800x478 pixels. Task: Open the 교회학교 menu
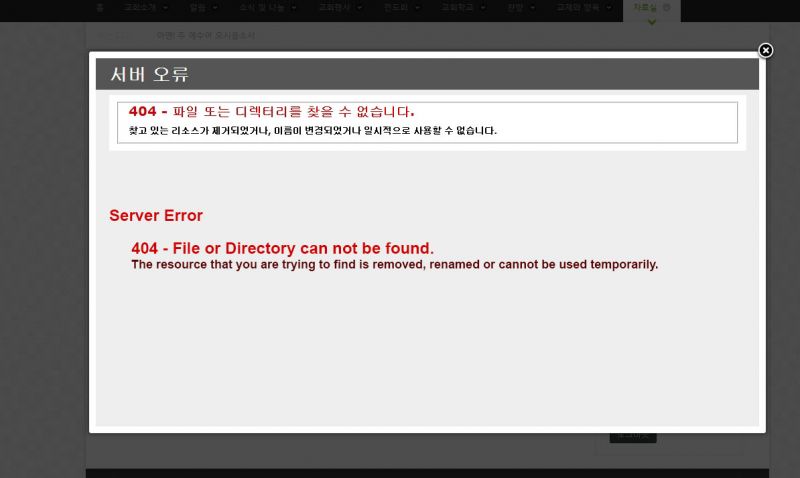tap(457, 8)
